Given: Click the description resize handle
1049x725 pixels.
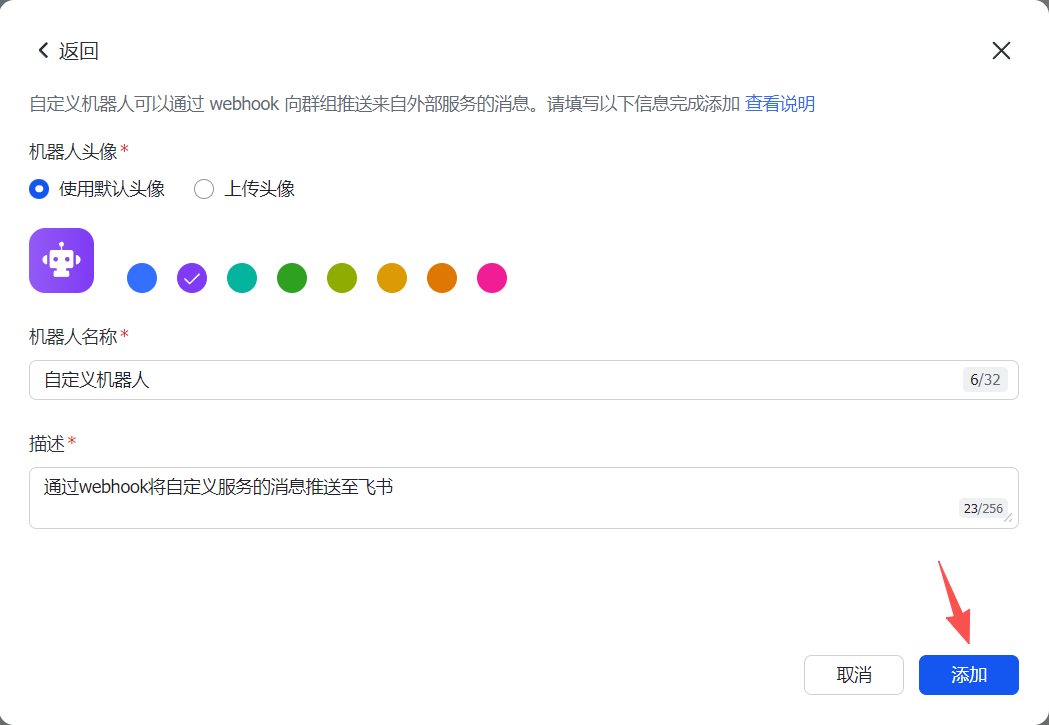Looking at the screenshot, I should point(1008,517).
